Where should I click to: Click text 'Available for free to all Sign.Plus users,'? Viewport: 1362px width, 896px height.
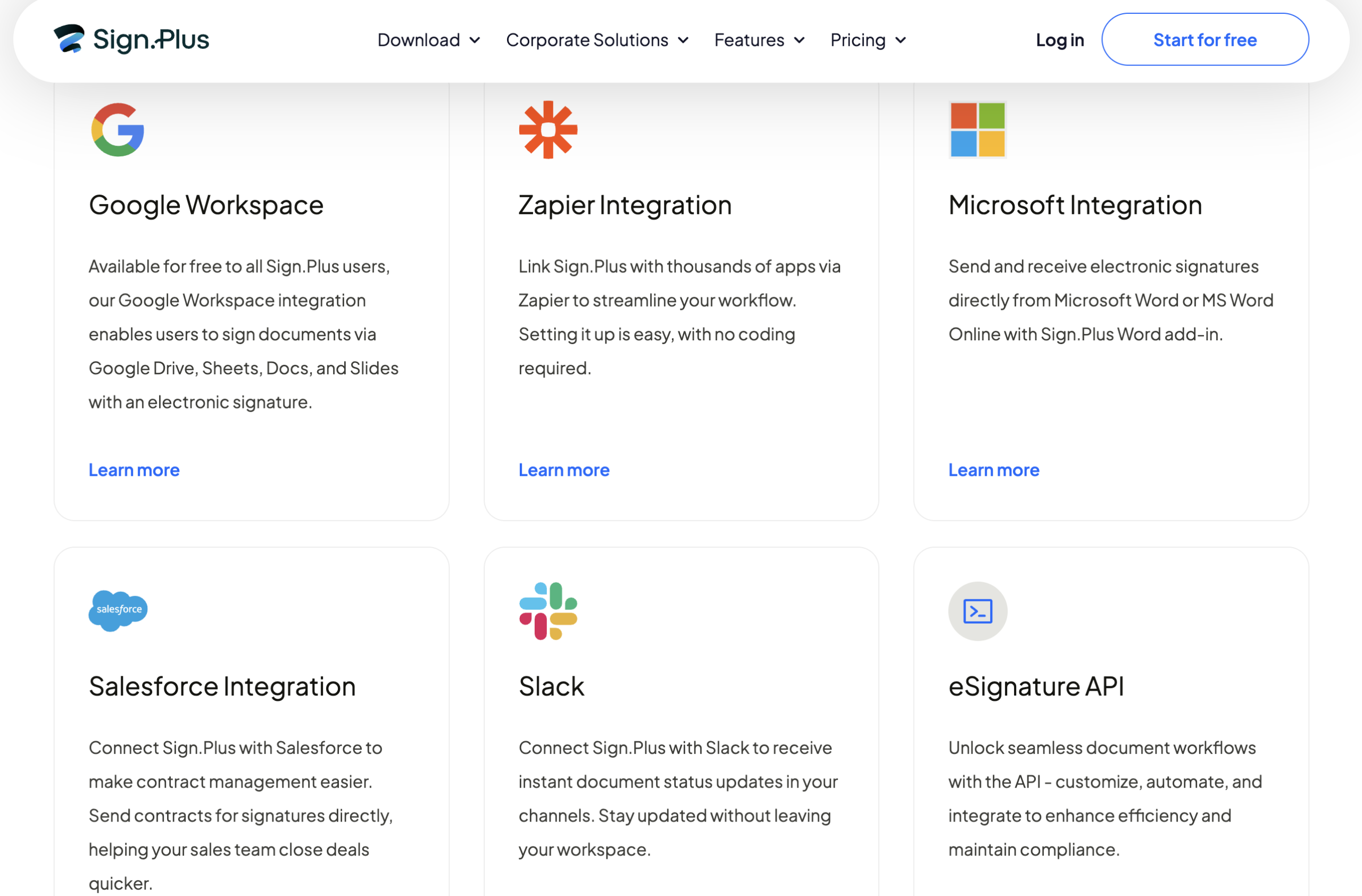pos(239,266)
